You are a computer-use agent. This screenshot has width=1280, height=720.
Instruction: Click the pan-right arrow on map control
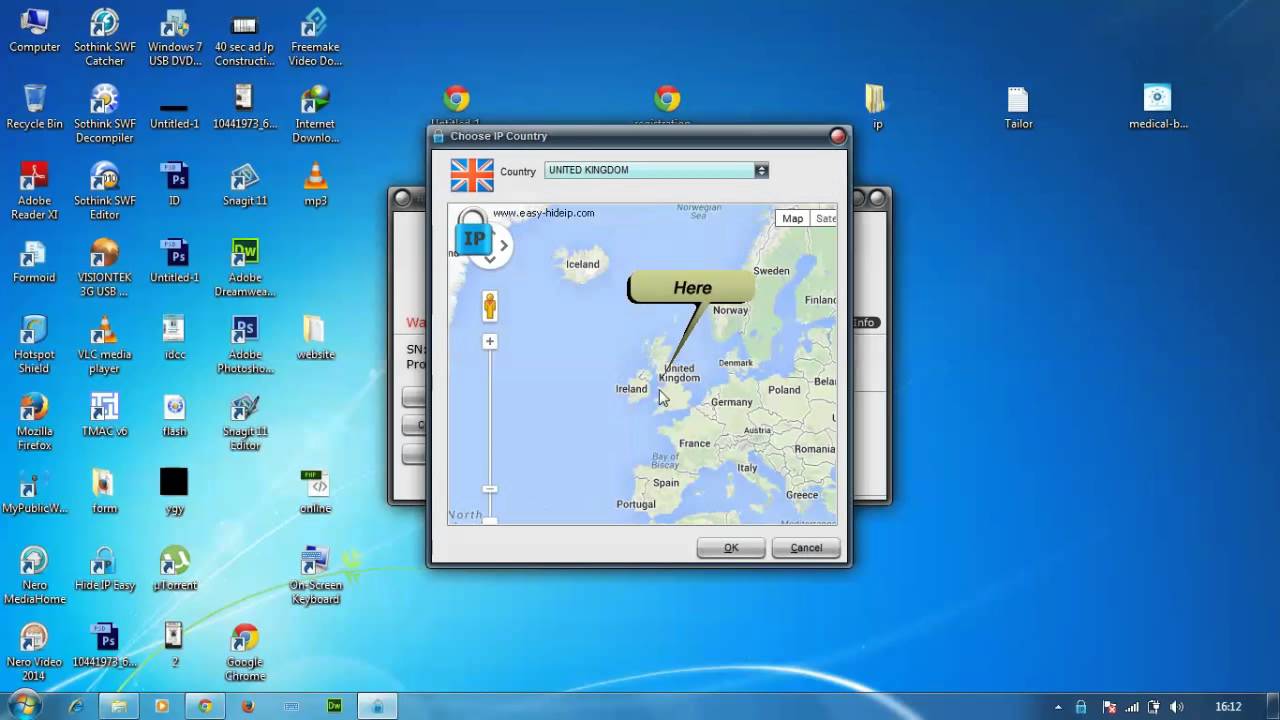coord(505,245)
